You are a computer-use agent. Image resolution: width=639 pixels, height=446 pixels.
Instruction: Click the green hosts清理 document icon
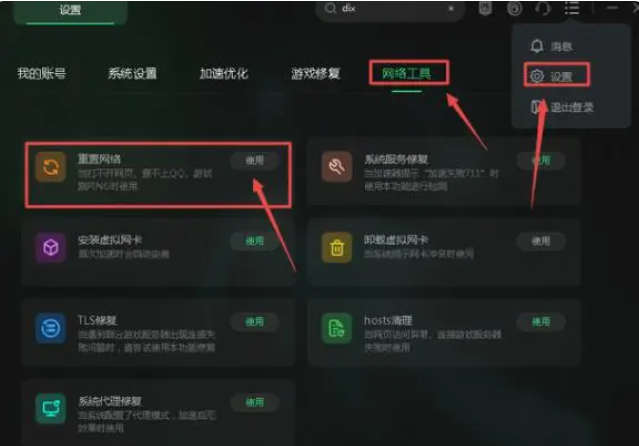pos(337,328)
